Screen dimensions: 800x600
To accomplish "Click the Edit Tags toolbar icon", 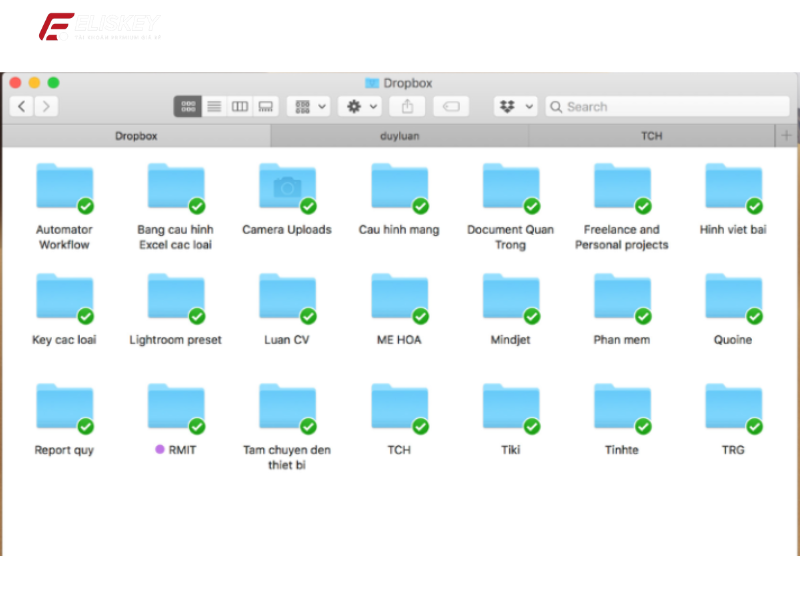I will 450,106.
